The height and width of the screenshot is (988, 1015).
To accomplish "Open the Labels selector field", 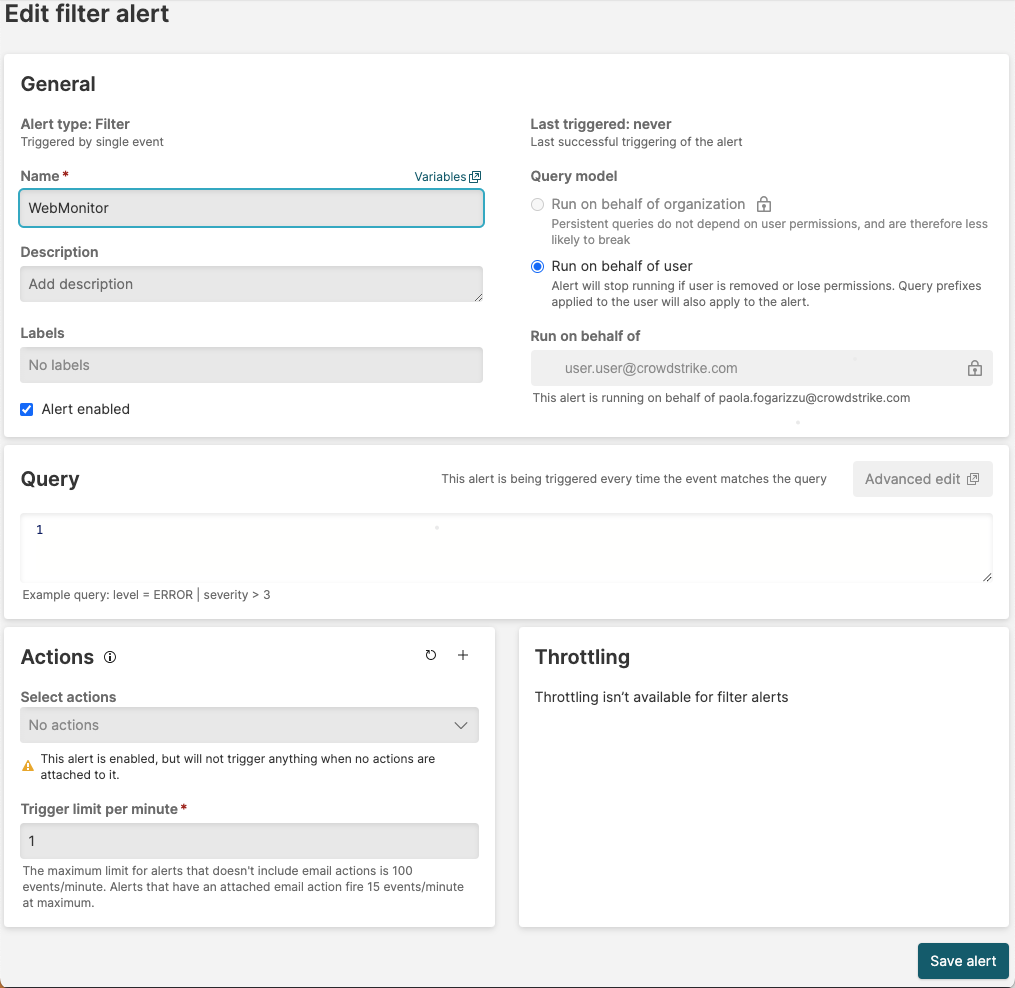I will tap(251, 365).
